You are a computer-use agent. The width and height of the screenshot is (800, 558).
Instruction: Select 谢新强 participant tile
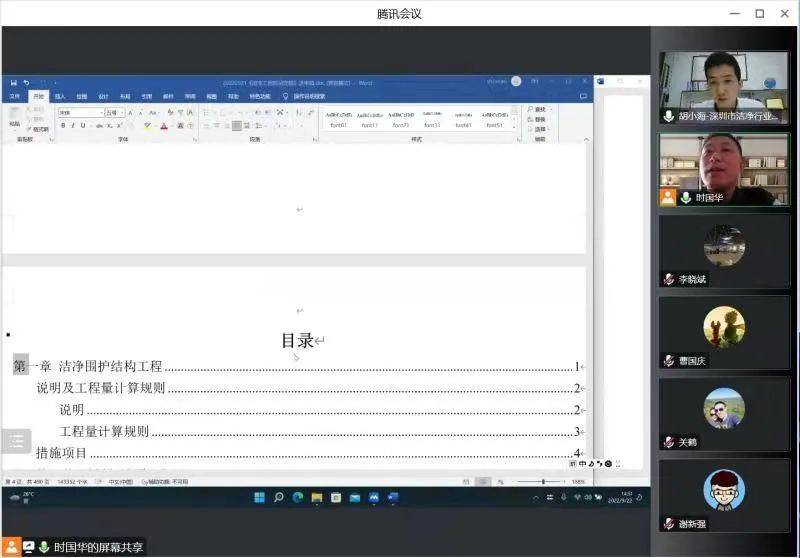point(723,496)
